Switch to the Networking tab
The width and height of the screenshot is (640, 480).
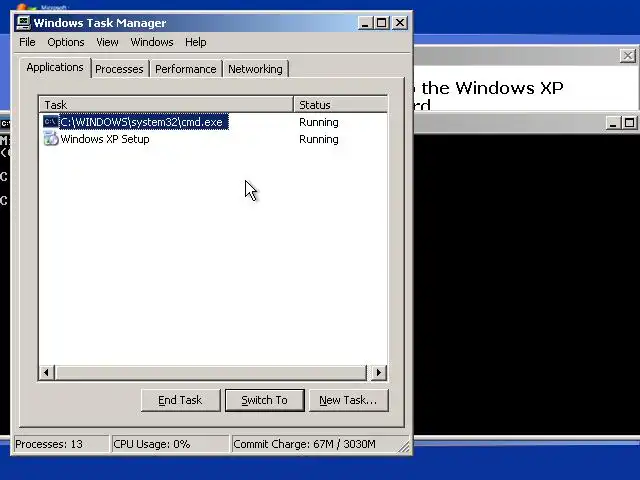255,69
